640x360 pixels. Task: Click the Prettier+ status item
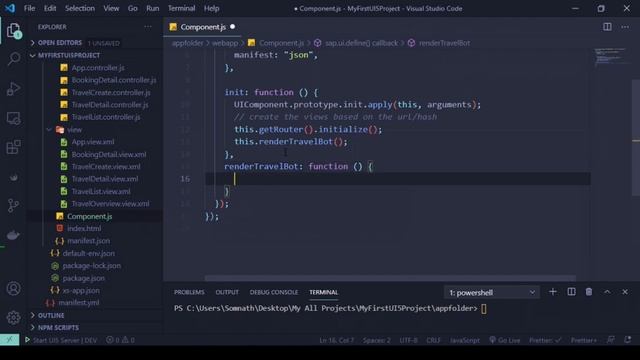click(584, 340)
